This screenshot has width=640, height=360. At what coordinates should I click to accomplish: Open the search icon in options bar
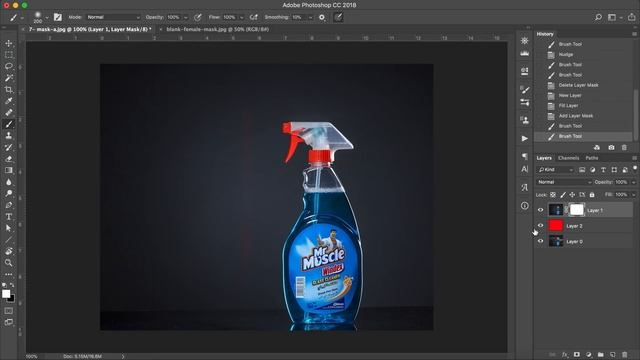(598, 17)
